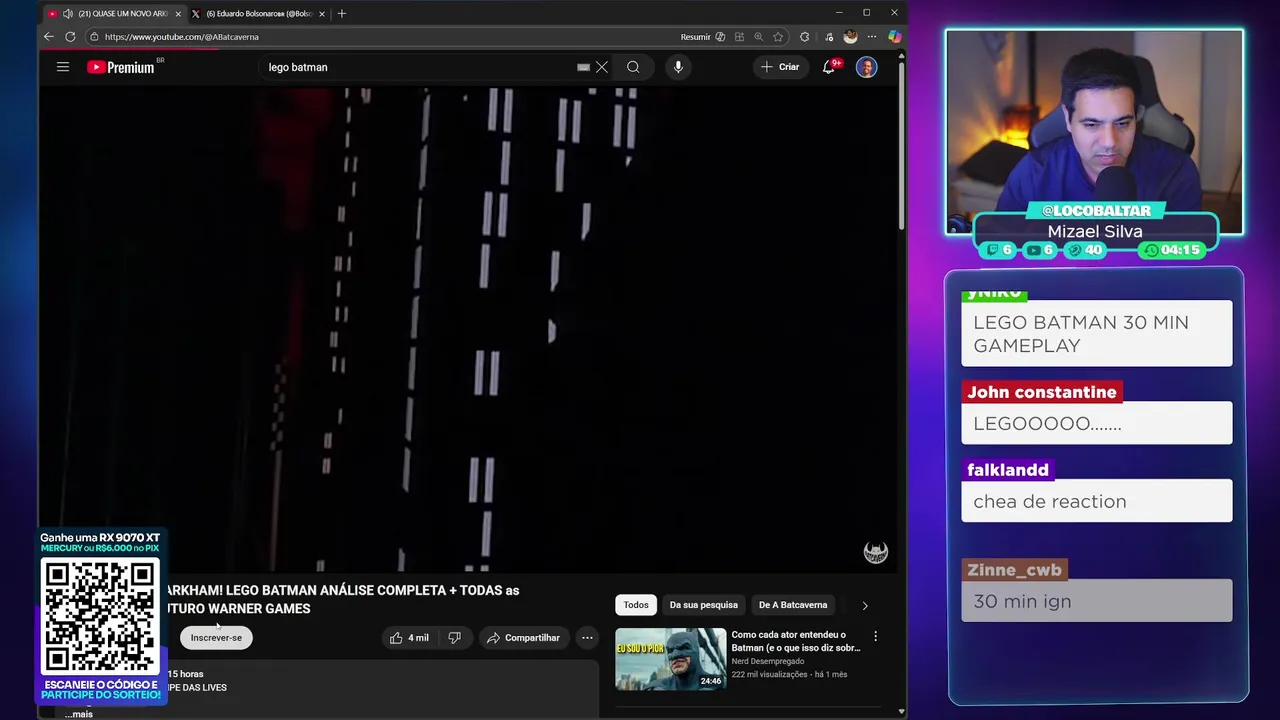Image resolution: width=1280 pixels, height=720 pixels.
Task: Close the Eduardo Bolsonaro tab
Action: coord(323,14)
